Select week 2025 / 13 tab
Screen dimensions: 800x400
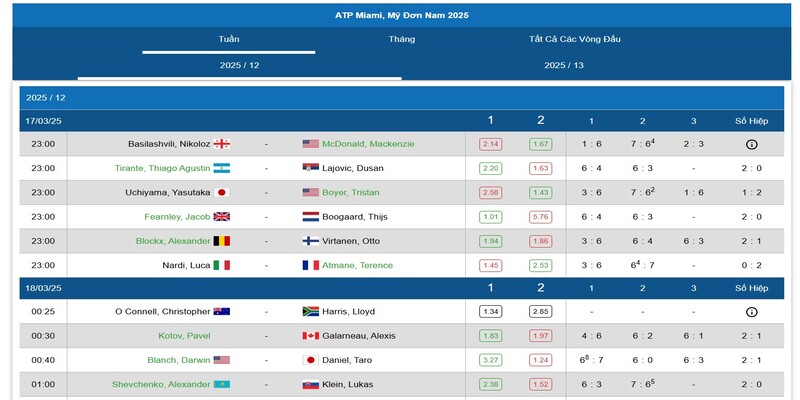[x=564, y=65]
